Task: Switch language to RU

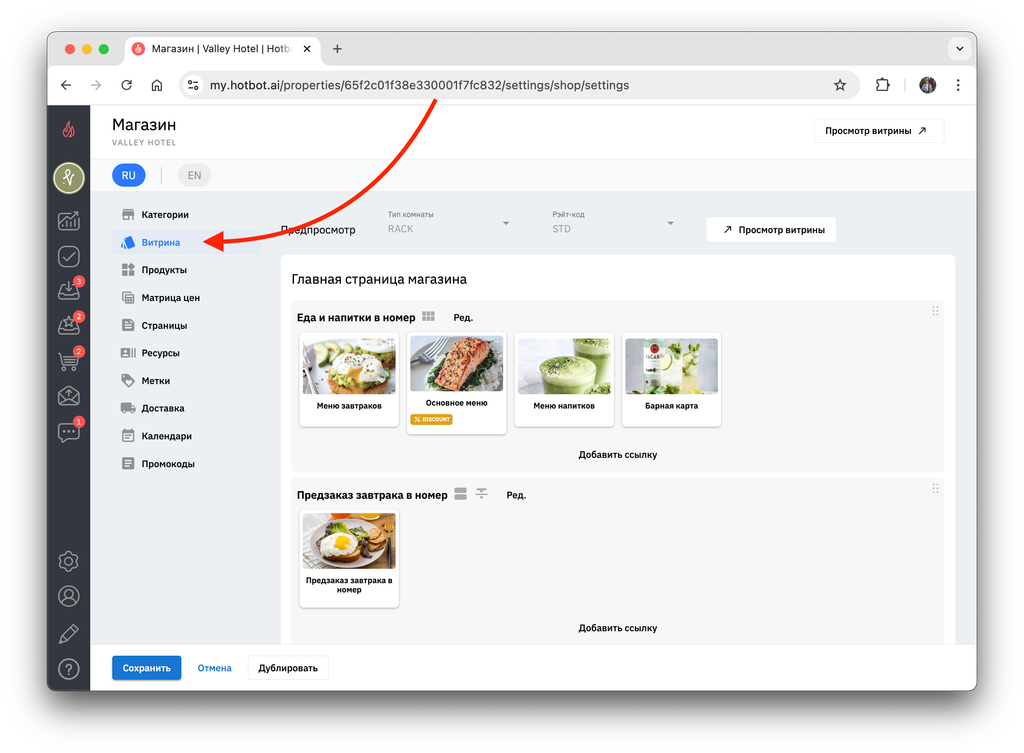Action: click(129, 175)
